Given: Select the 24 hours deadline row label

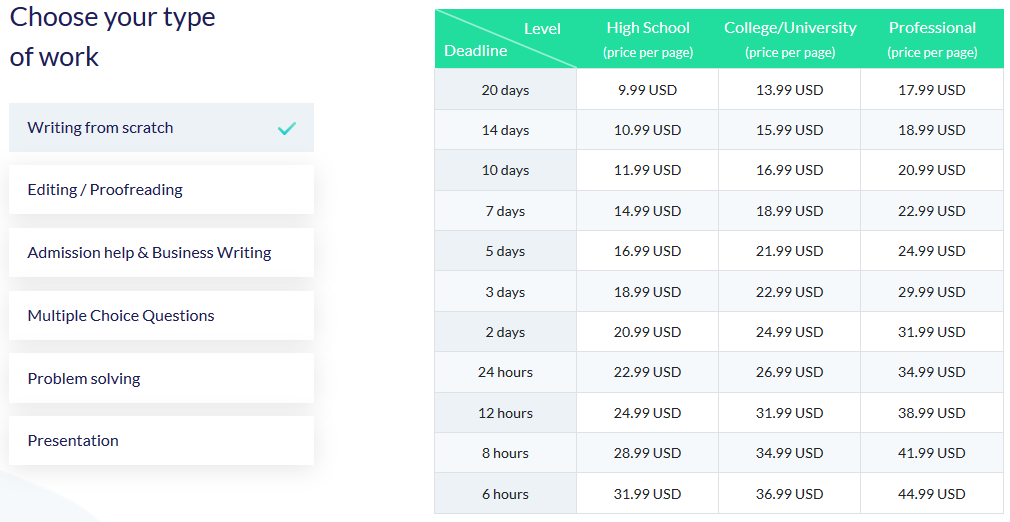Looking at the screenshot, I should 506,372.
